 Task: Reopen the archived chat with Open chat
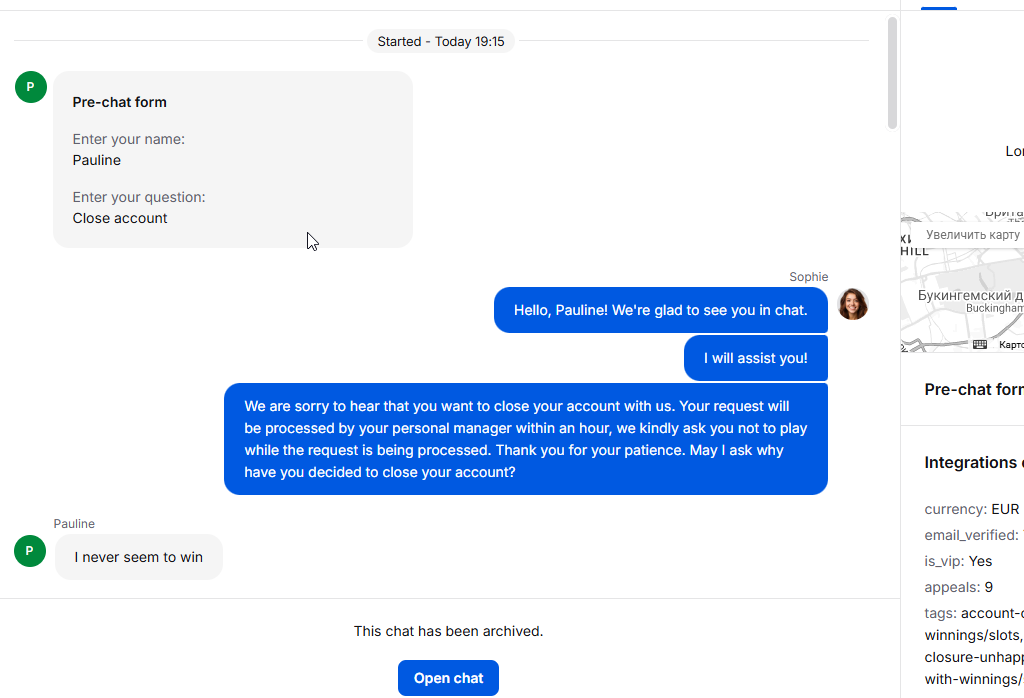coord(448,678)
